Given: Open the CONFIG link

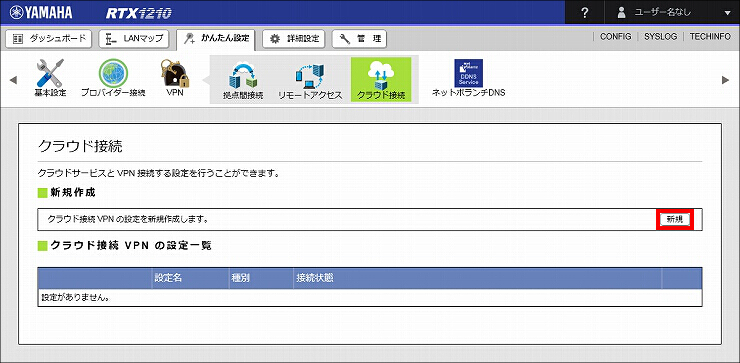Looking at the screenshot, I should pos(615,36).
